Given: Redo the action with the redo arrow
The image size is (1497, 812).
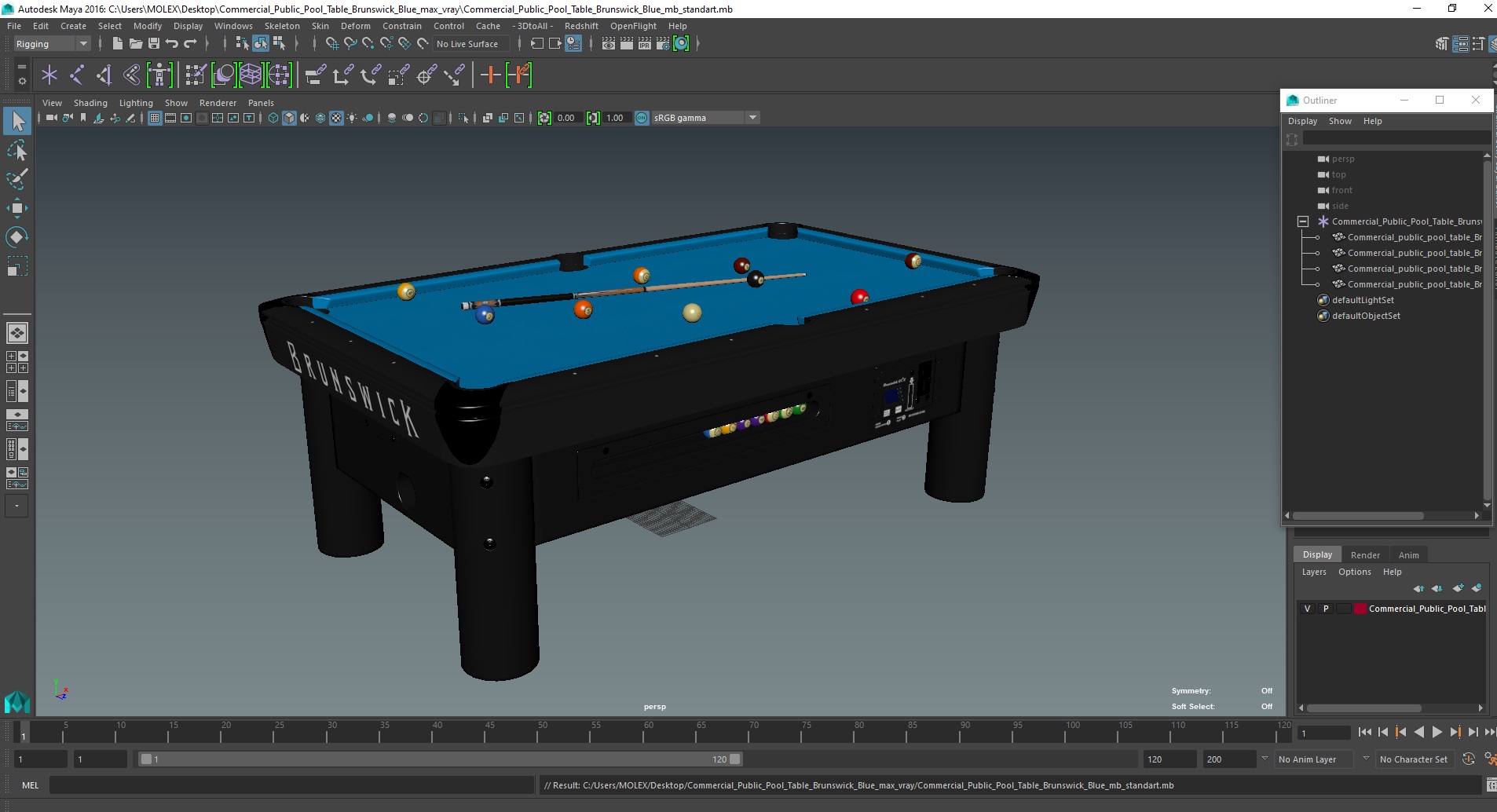Looking at the screenshot, I should [190, 44].
